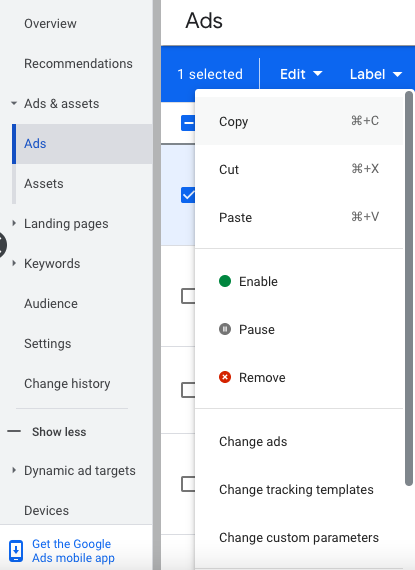Viewport: 415px width, 570px height.
Task: Open the Edit dropdown
Action: click(x=301, y=74)
